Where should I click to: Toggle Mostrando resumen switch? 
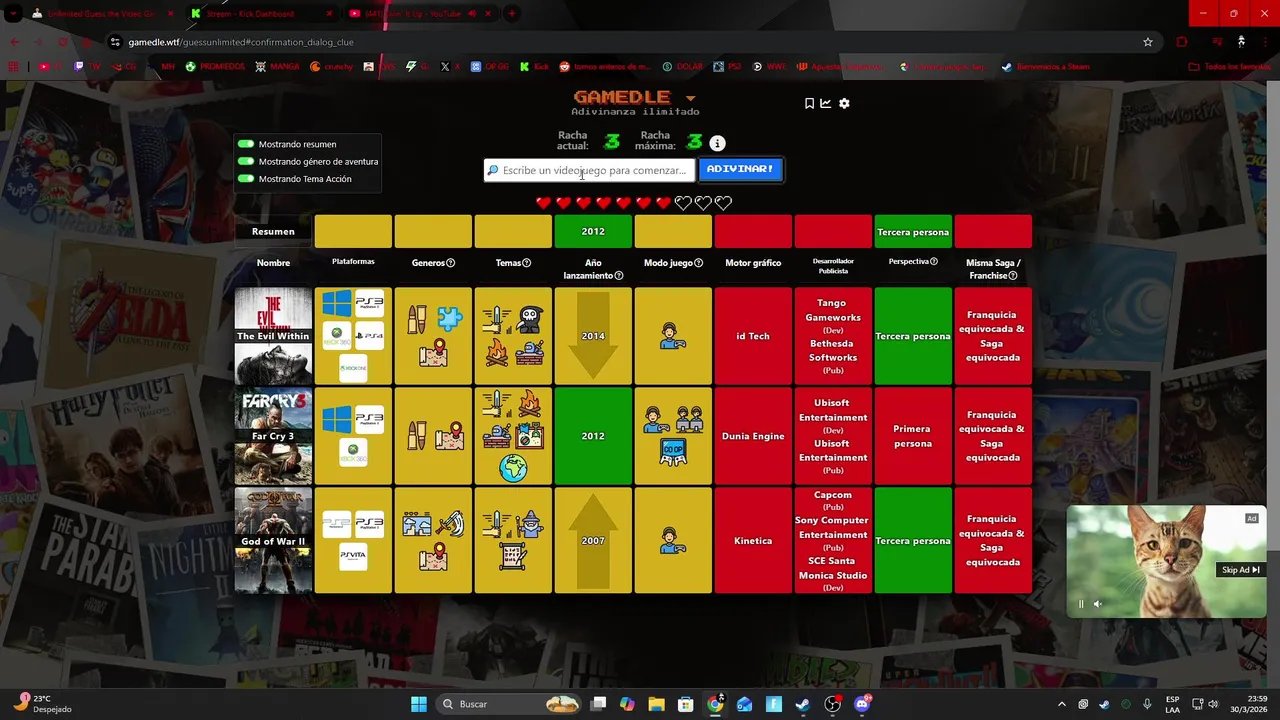point(245,144)
